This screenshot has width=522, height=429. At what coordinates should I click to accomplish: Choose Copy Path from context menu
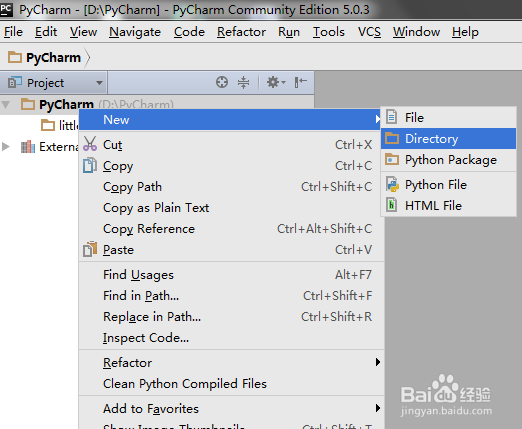click(231, 187)
